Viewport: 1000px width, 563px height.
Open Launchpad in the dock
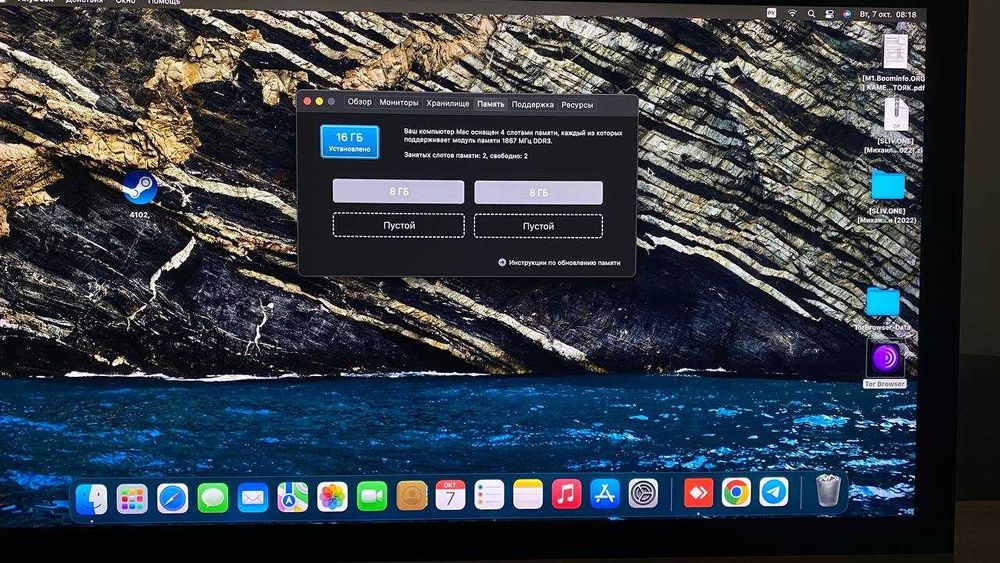pyautogui.click(x=132, y=499)
